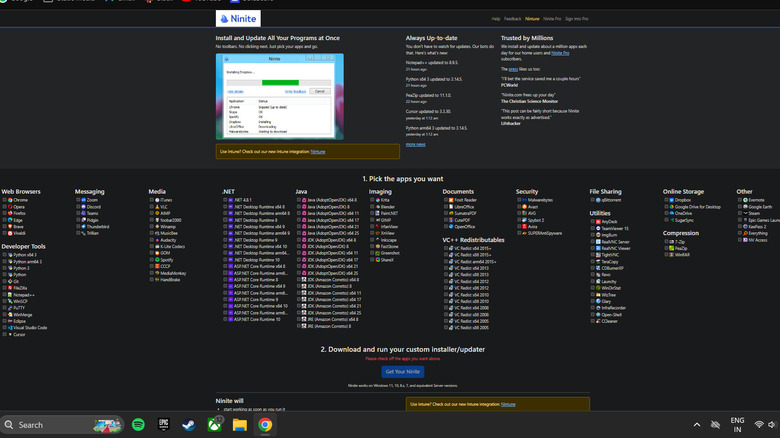Click the Git icon under Developer Tools
The height and width of the screenshot is (438, 780).
pos(10,281)
